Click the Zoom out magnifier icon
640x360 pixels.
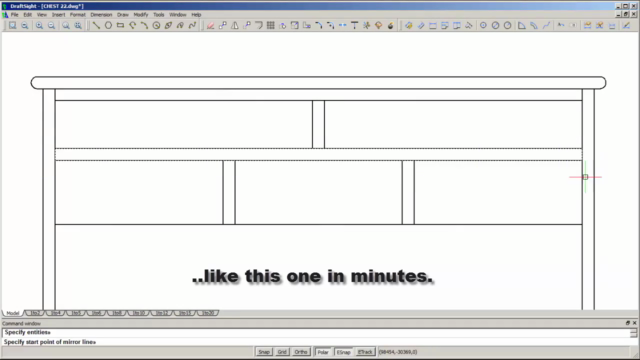pos(51,25)
